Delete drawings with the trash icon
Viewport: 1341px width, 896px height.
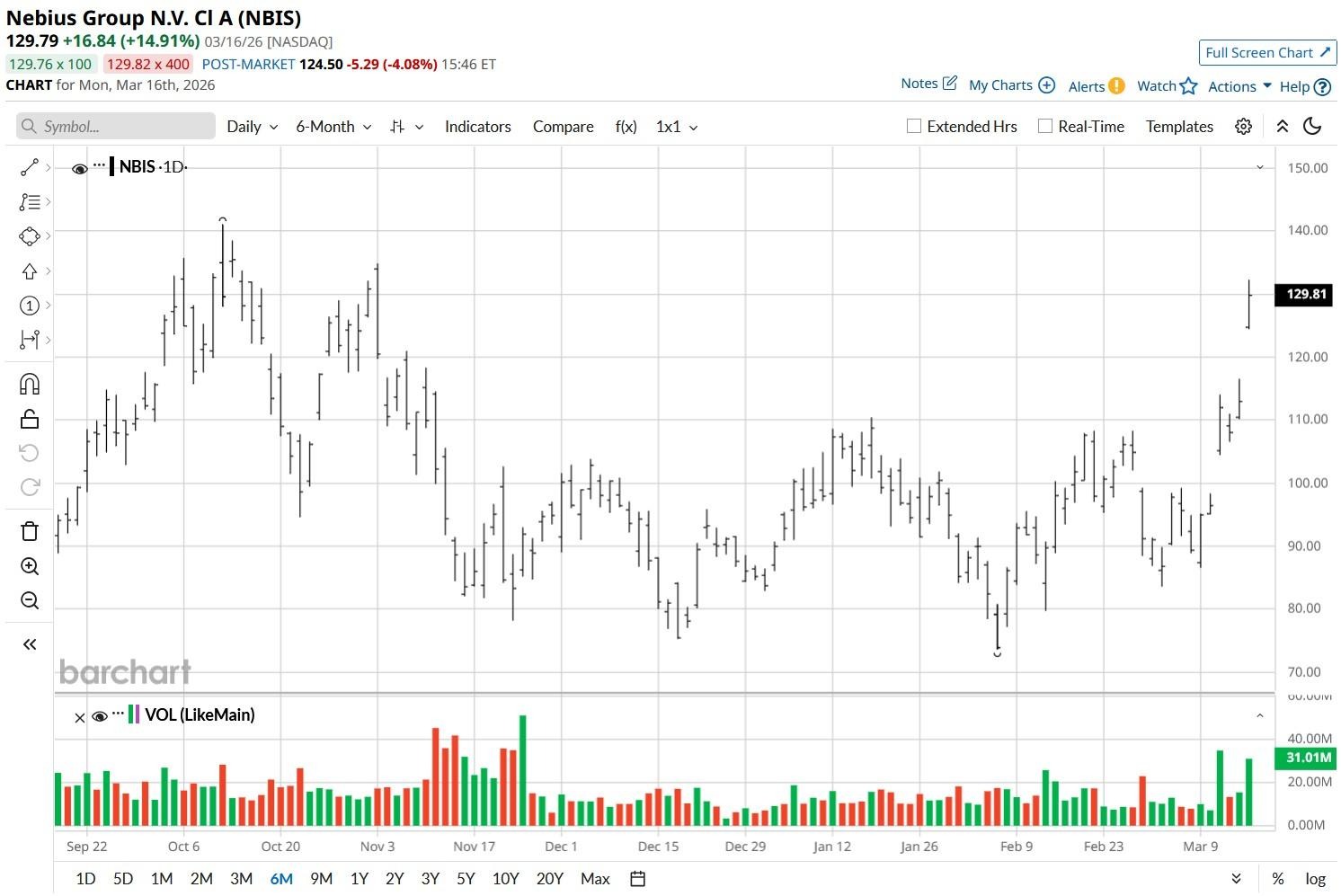[29, 531]
